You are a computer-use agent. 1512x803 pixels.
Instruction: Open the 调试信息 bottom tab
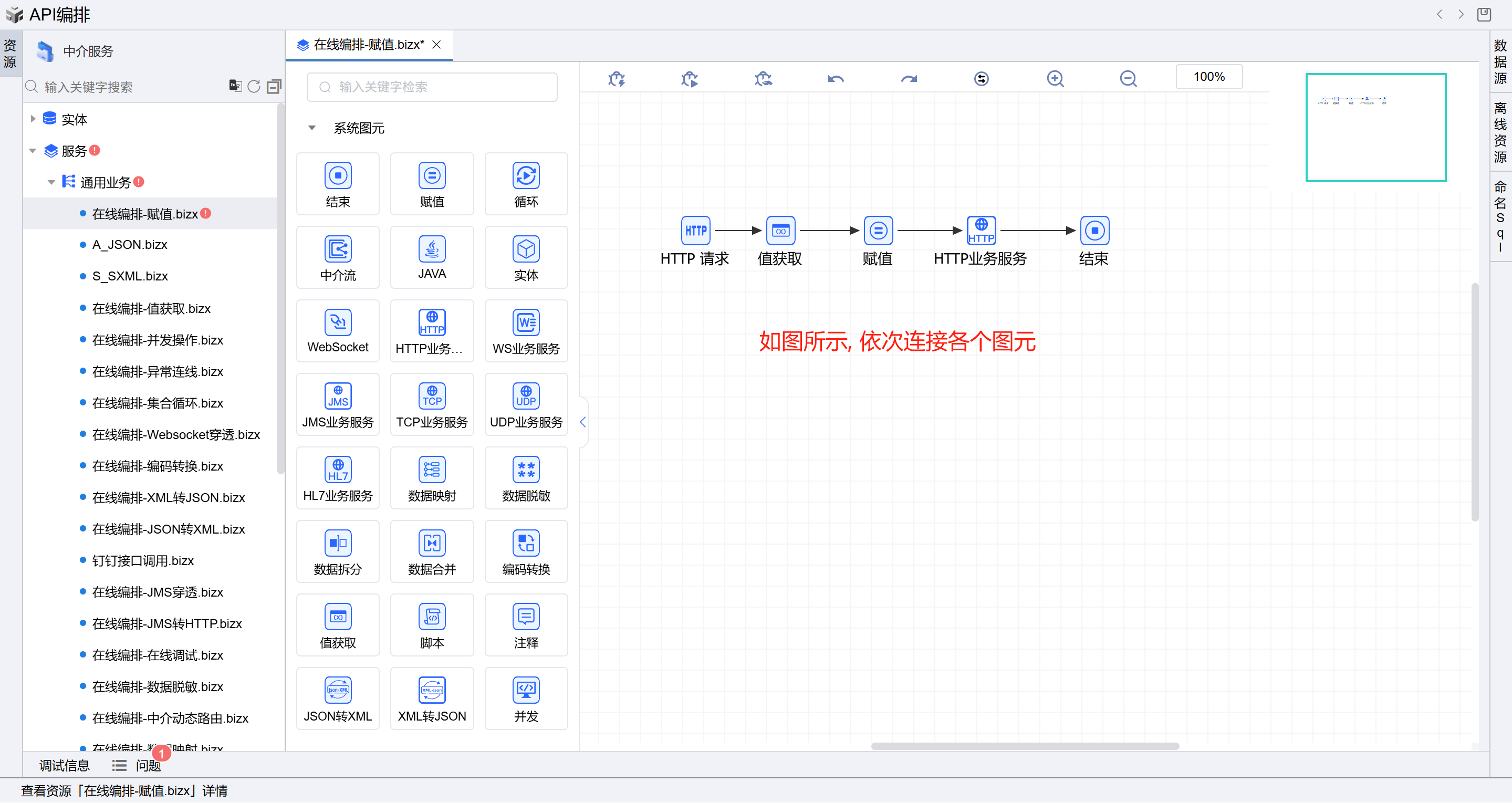(x=64, y=765)
